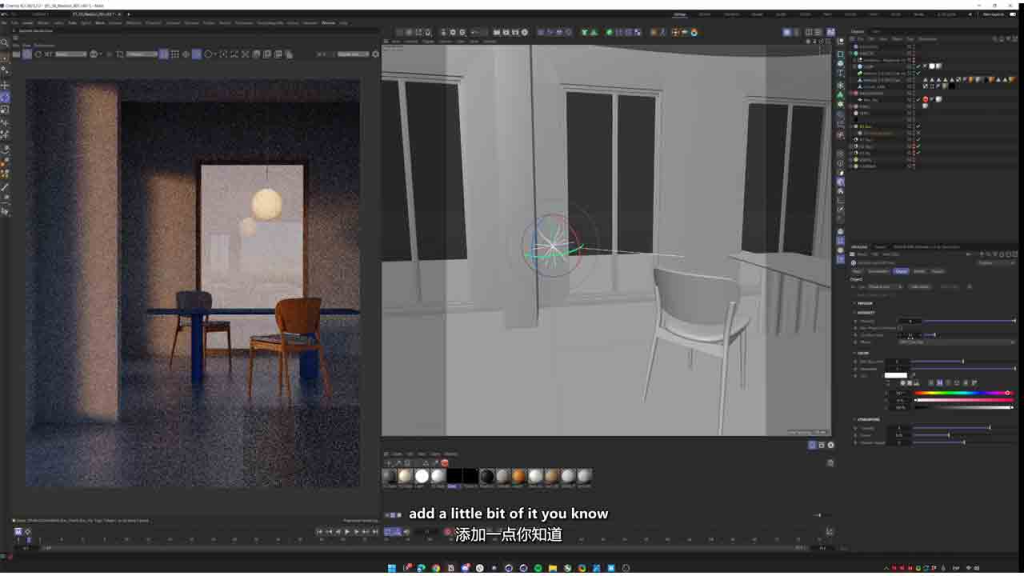Open globe icon dropdown arrow in RenderView toolbar
Image resolution: width=1024 pixels, height=576 pixels.
pos(101,54)
